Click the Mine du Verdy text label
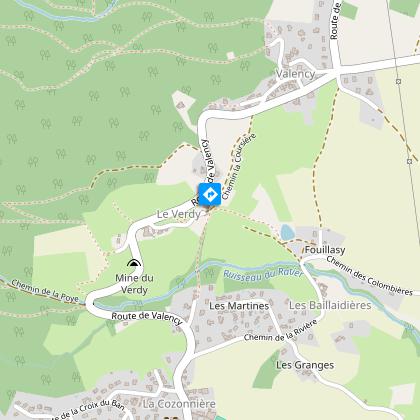Screen dimensions: 420x420 pos(134,284)
